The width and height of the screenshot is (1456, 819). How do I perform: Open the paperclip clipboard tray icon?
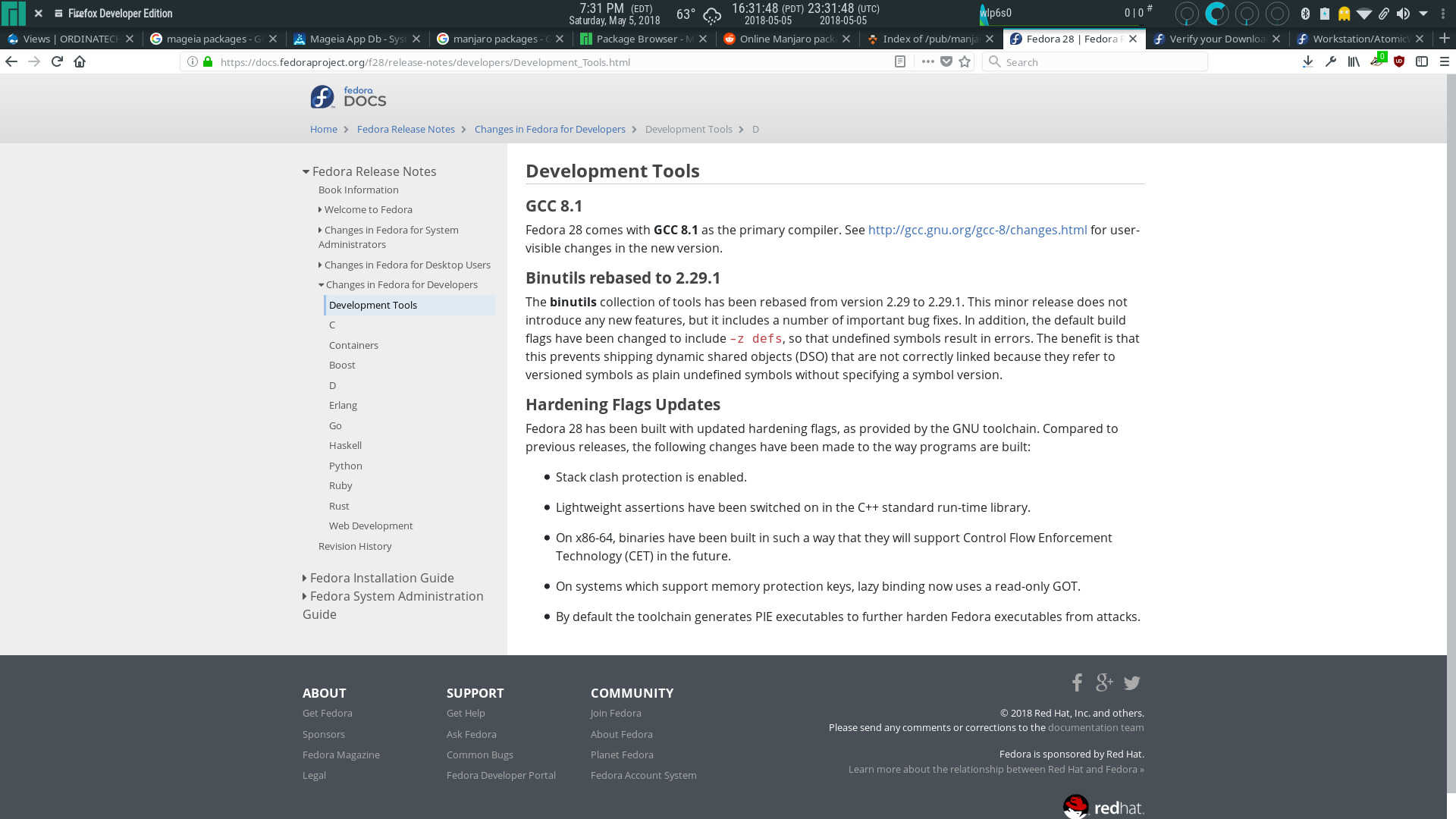pyautogui.click(x=1383, y=13)
